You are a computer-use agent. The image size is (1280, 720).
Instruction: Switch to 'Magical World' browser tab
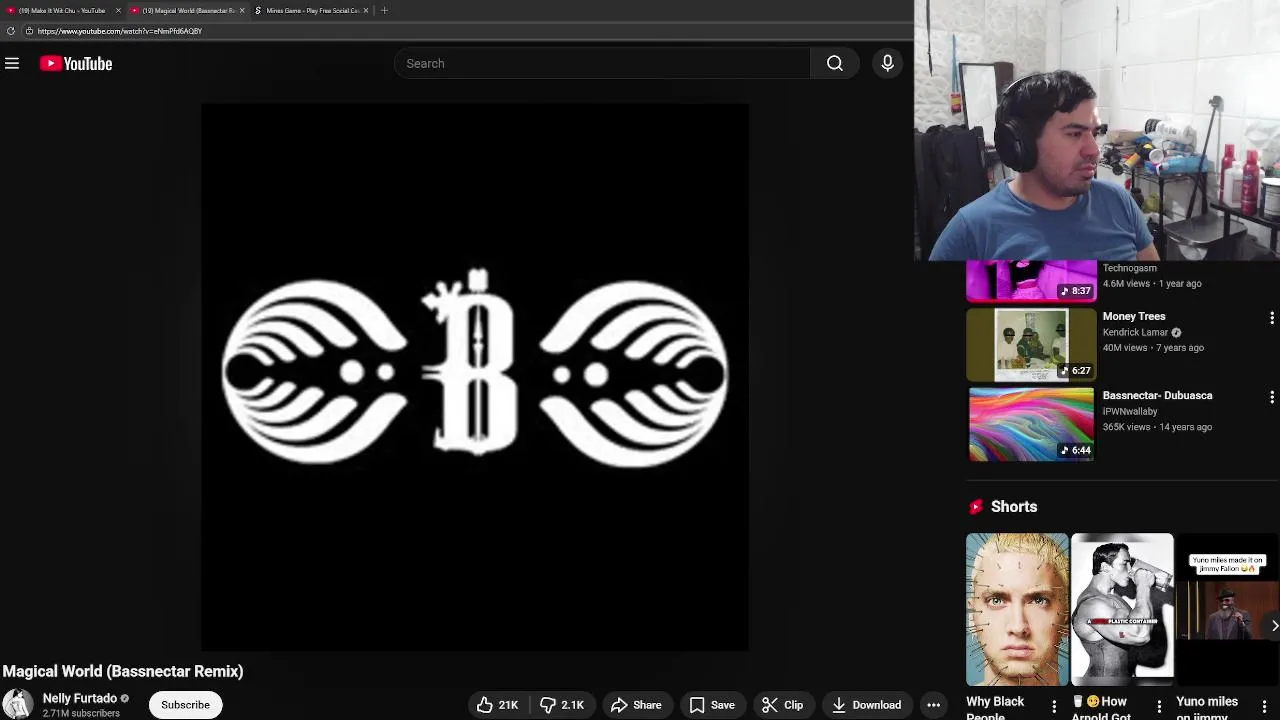pyautogui.click(x=186, y=10)
